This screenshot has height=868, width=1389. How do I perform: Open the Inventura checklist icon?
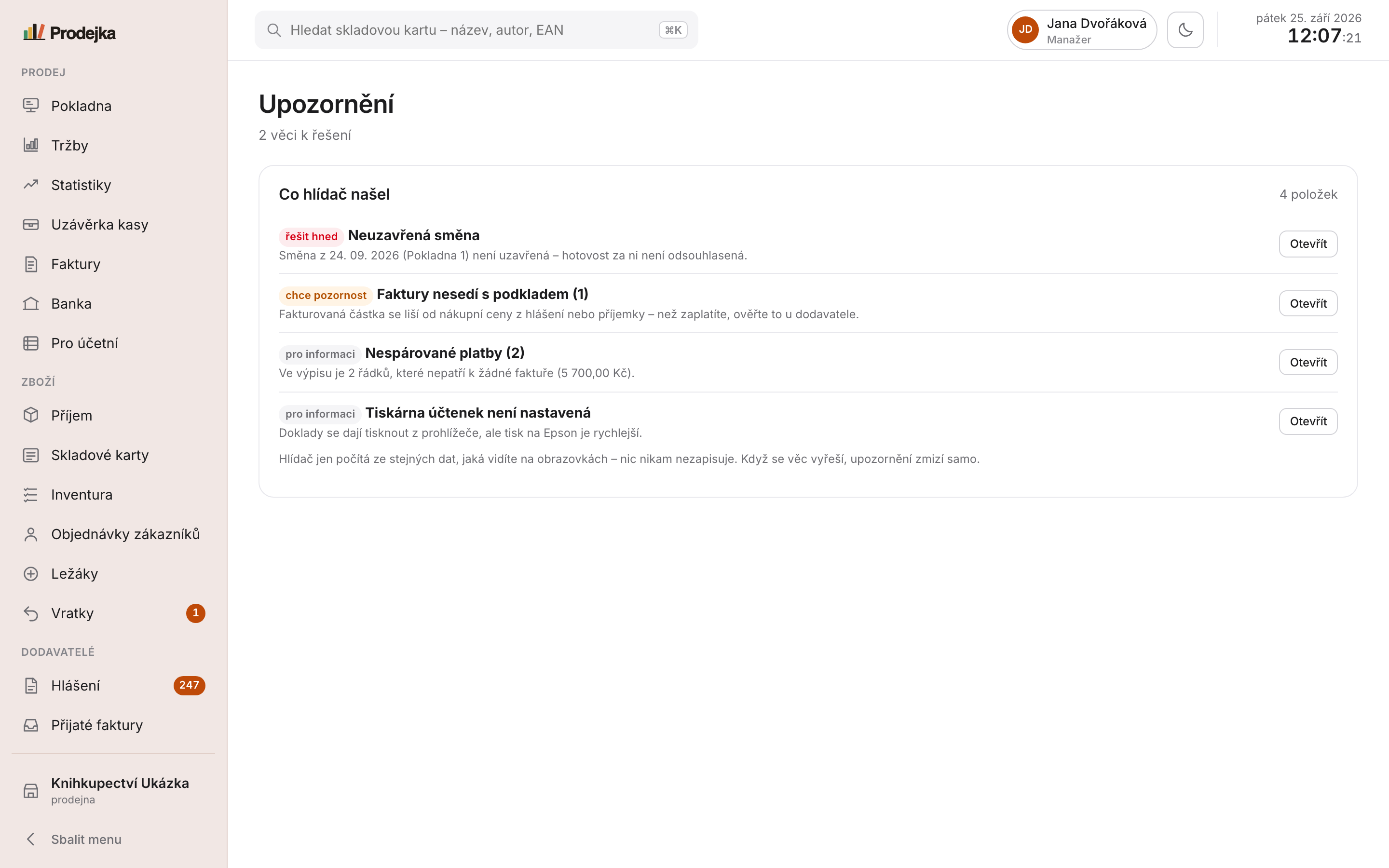(x=31, y=495)
